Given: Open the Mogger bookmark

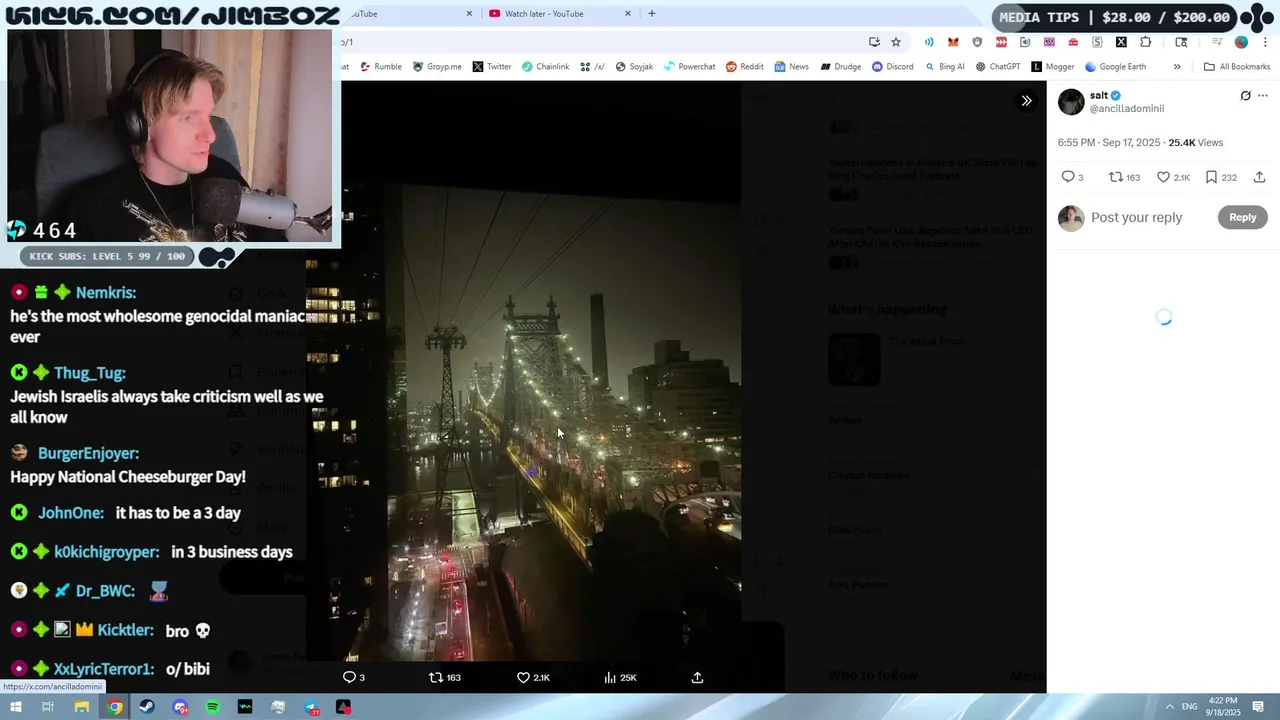Looking at the screenshot, I should coord(1053,67).
